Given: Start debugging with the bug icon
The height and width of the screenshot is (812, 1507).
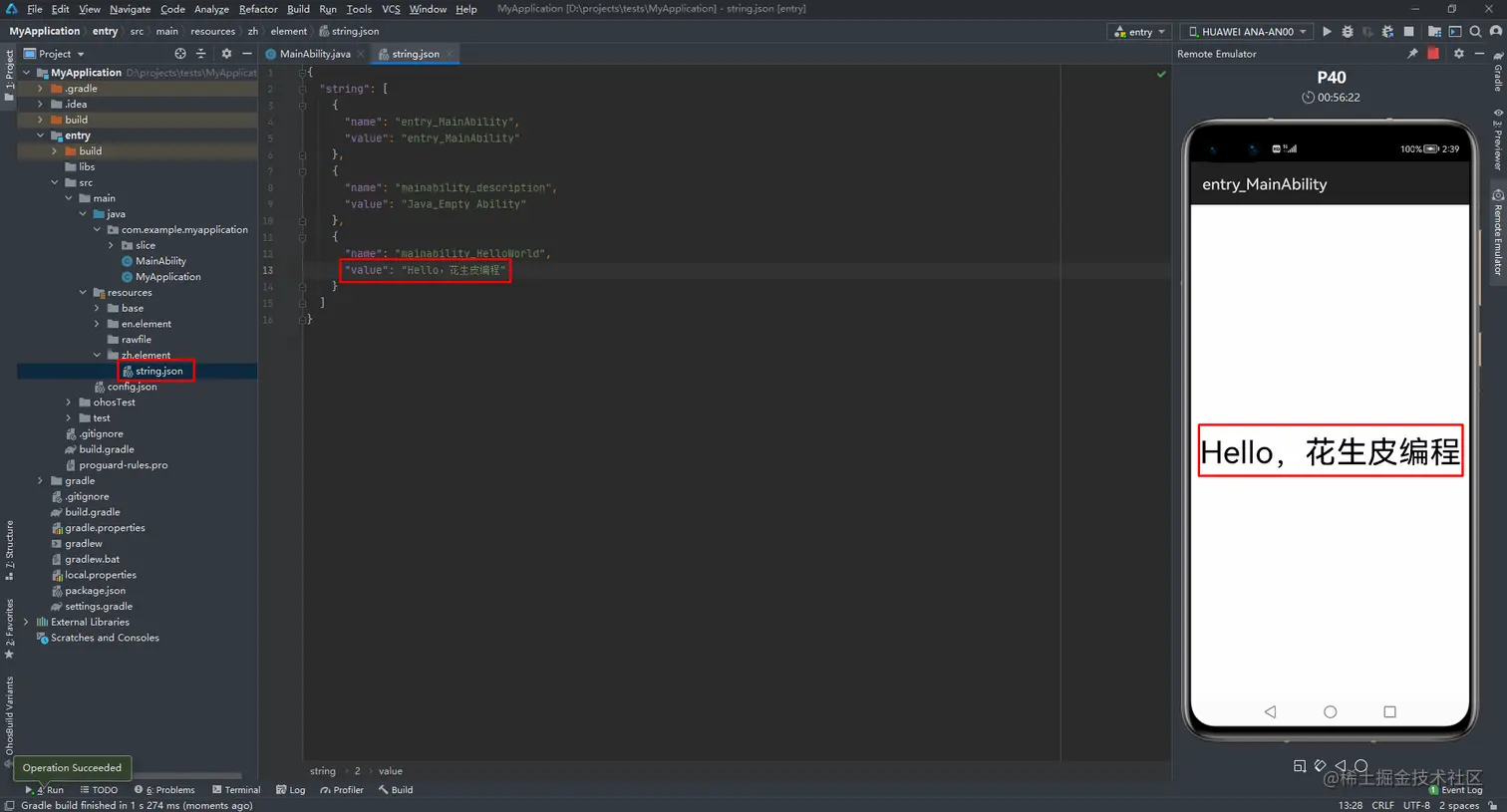Looking at the screenshot, I should [1348, 32].
